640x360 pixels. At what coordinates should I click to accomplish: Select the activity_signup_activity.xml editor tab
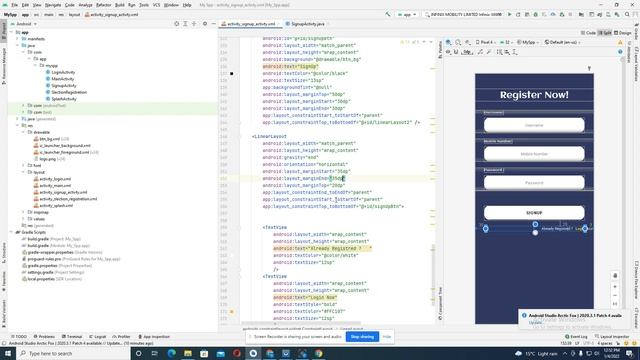coord(251,24)
